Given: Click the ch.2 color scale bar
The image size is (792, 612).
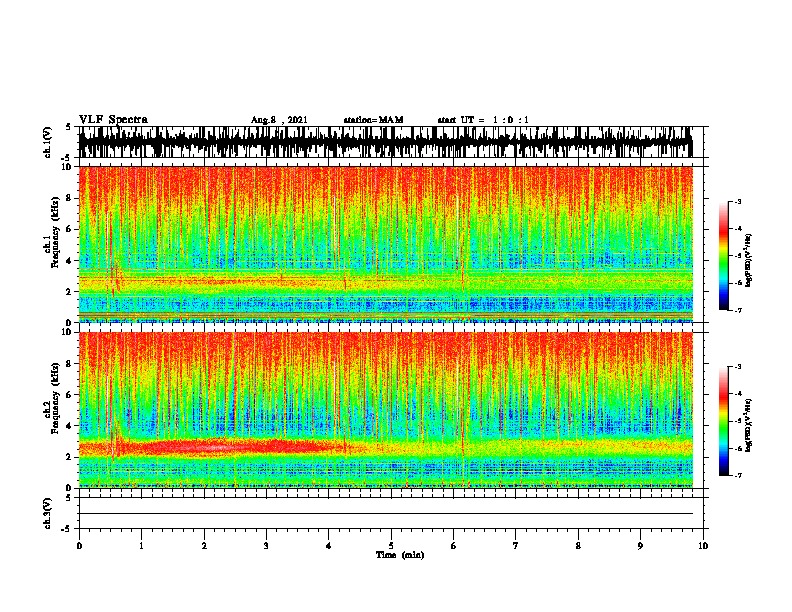Looking at the screenshot, I should tap(723, 421).
